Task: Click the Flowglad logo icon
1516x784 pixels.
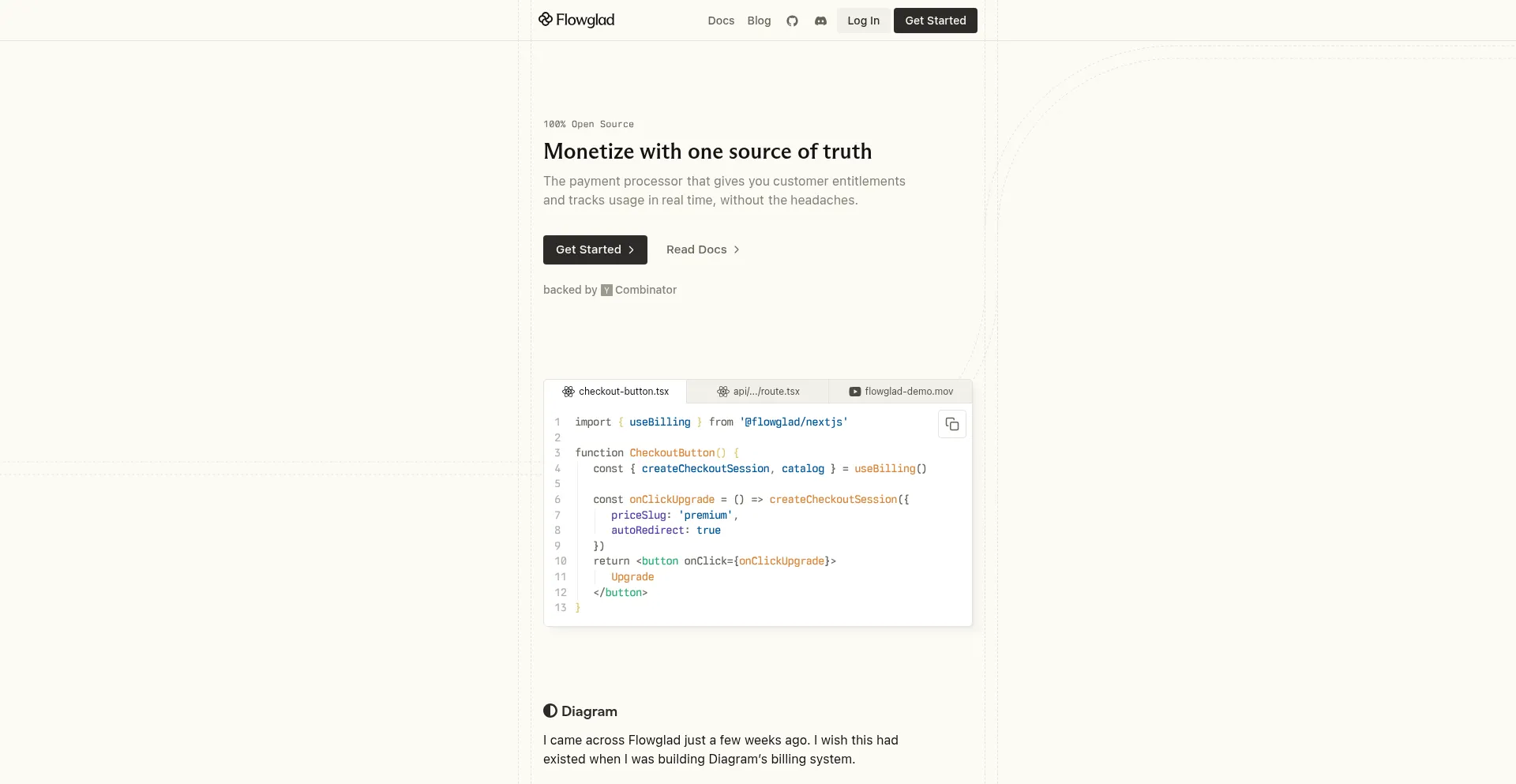Action: pyautogui.click(x=546, y=20)
